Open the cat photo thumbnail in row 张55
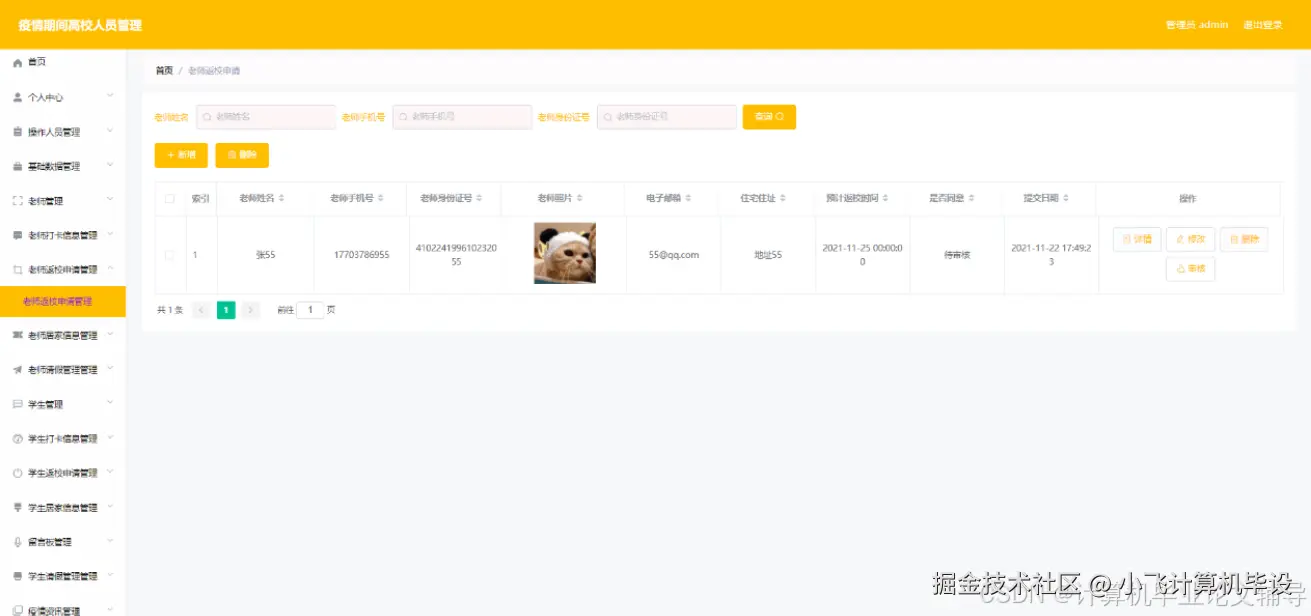Image resolution: width=1311 pixels, height=616 pixels. [x=565, y=253]
